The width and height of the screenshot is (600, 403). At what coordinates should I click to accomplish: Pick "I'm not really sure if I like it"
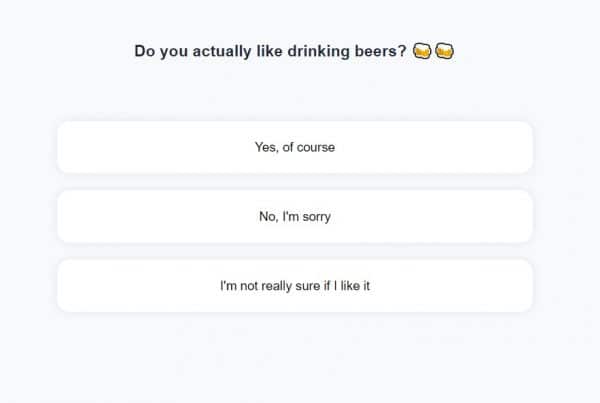295,286
